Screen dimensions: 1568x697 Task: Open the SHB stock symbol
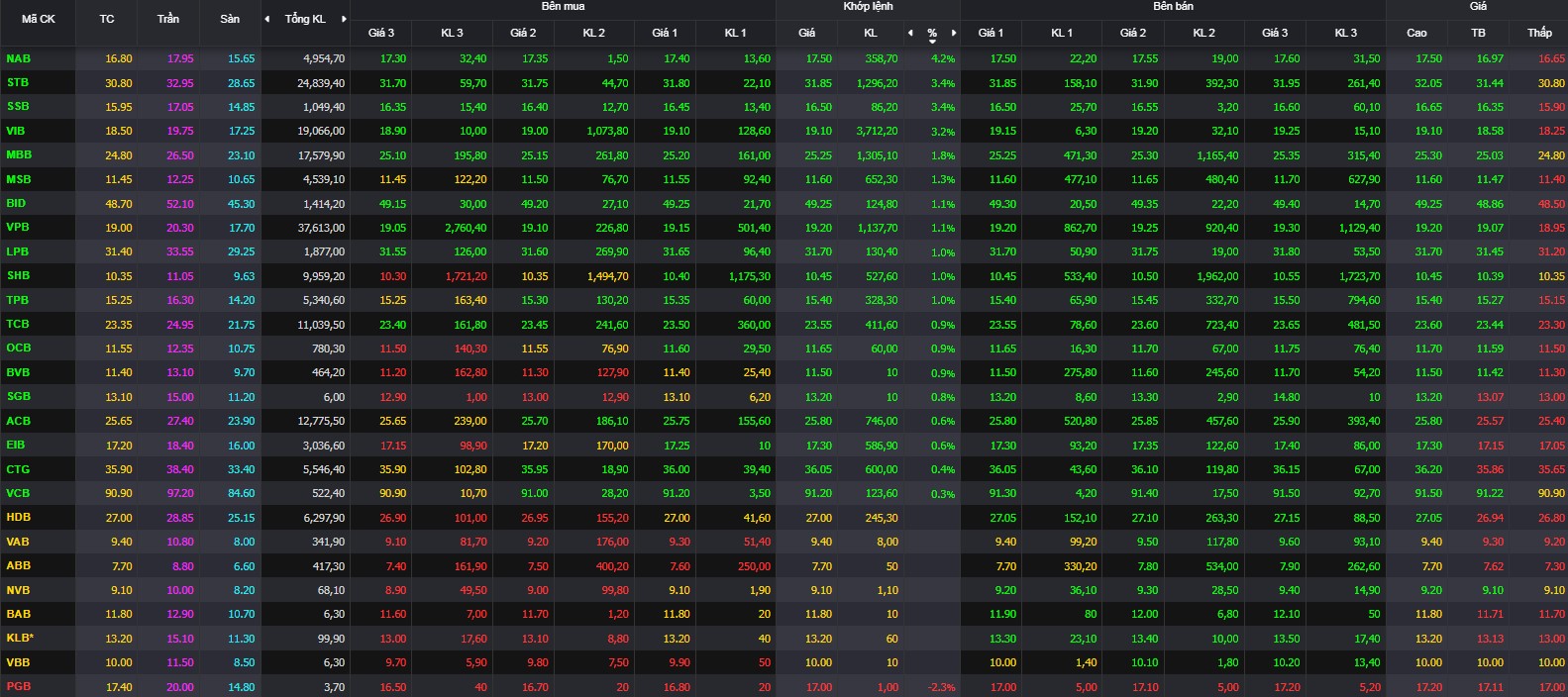18,276
